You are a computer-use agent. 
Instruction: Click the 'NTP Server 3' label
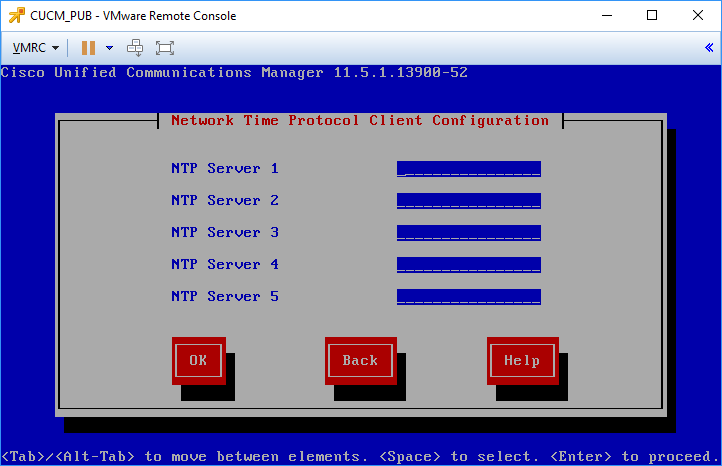(225, 232)
